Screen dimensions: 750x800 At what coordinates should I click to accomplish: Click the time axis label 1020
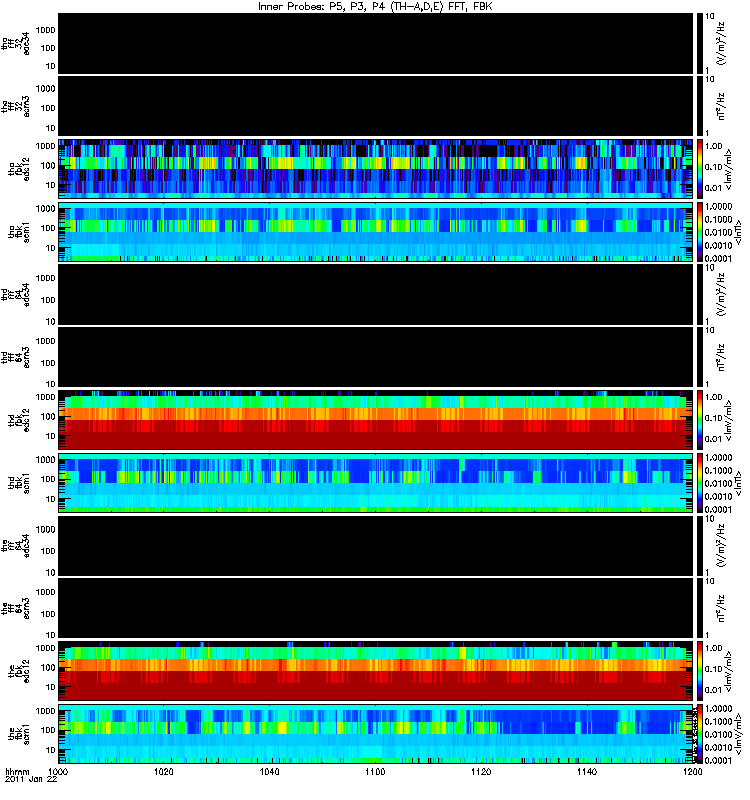pyautogui.click(x=164, y=771)
